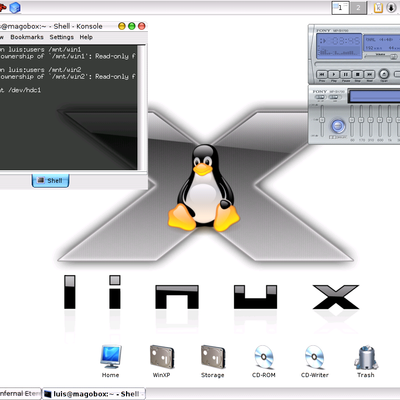Click the Pause button in the media player
This screenshot has width=400, height=400.
(x=346, y=74)
